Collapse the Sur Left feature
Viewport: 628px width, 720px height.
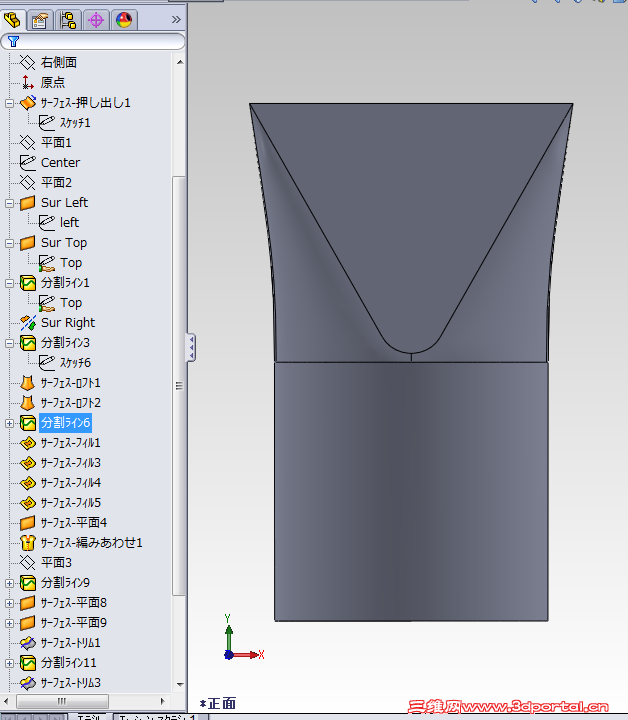pyautogui.click(x=9, y=203)
